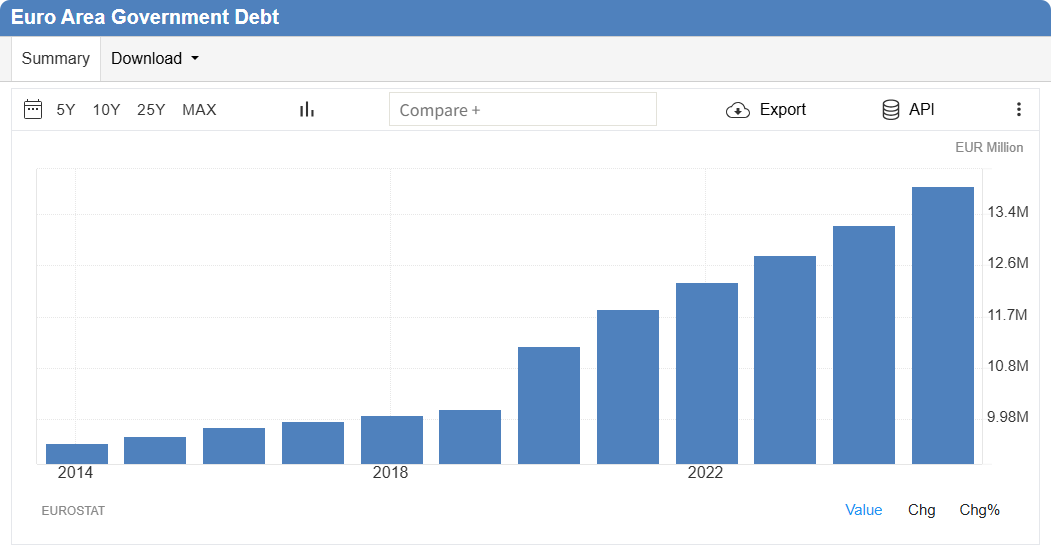Set chart range to MAX
Screen dimensions: 1051x556
pos(199,110)
